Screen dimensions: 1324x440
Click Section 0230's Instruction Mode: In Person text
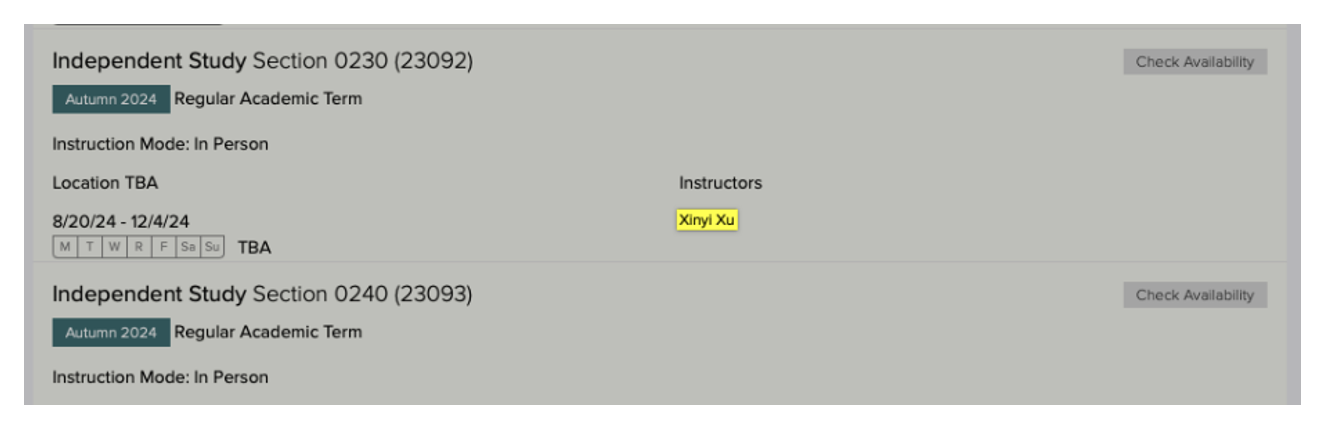tap(160, 144)
